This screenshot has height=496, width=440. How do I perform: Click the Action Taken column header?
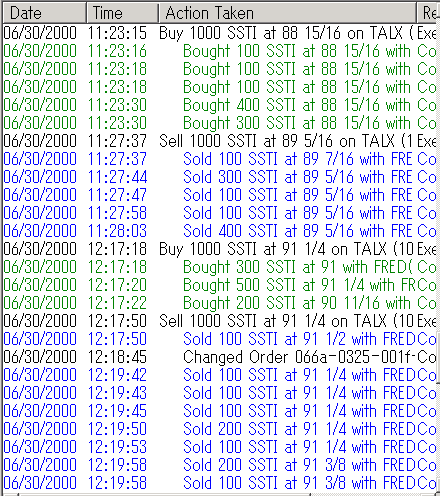point(287,13)
